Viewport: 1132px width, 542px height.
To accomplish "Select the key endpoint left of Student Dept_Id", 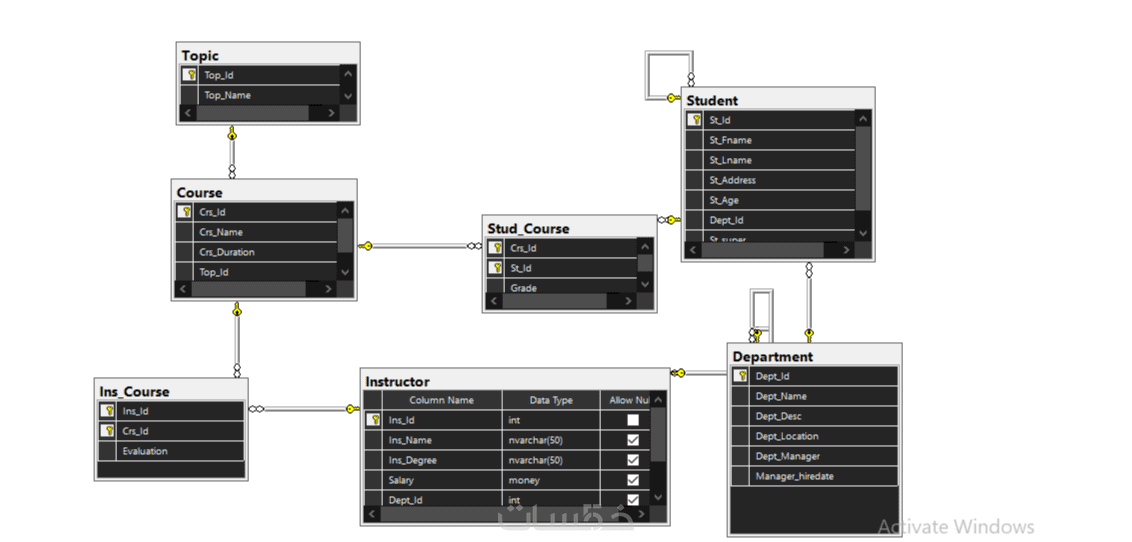I will (x=673, y=220).
